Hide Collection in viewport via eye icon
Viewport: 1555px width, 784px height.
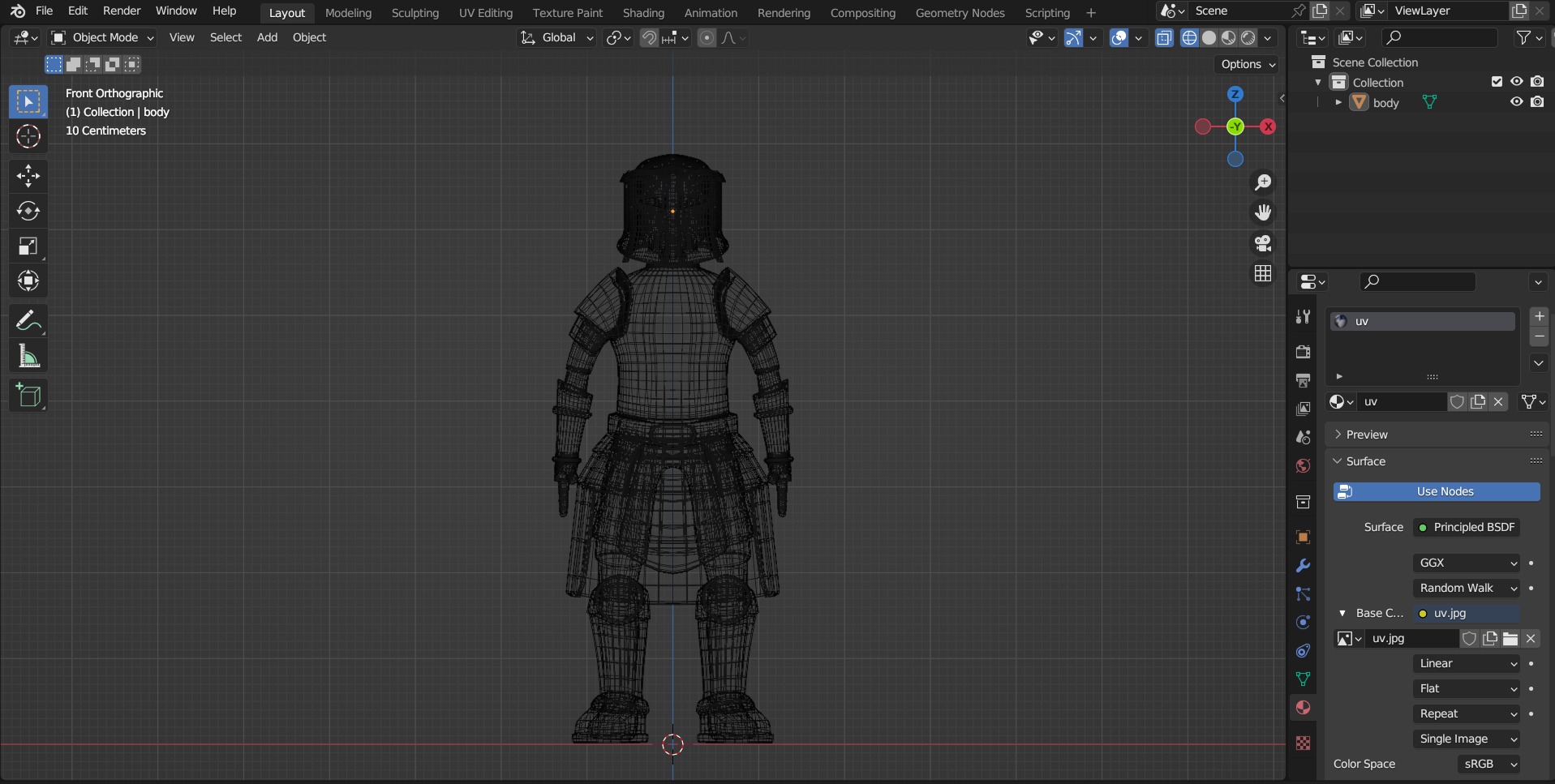pos(1516,82)
